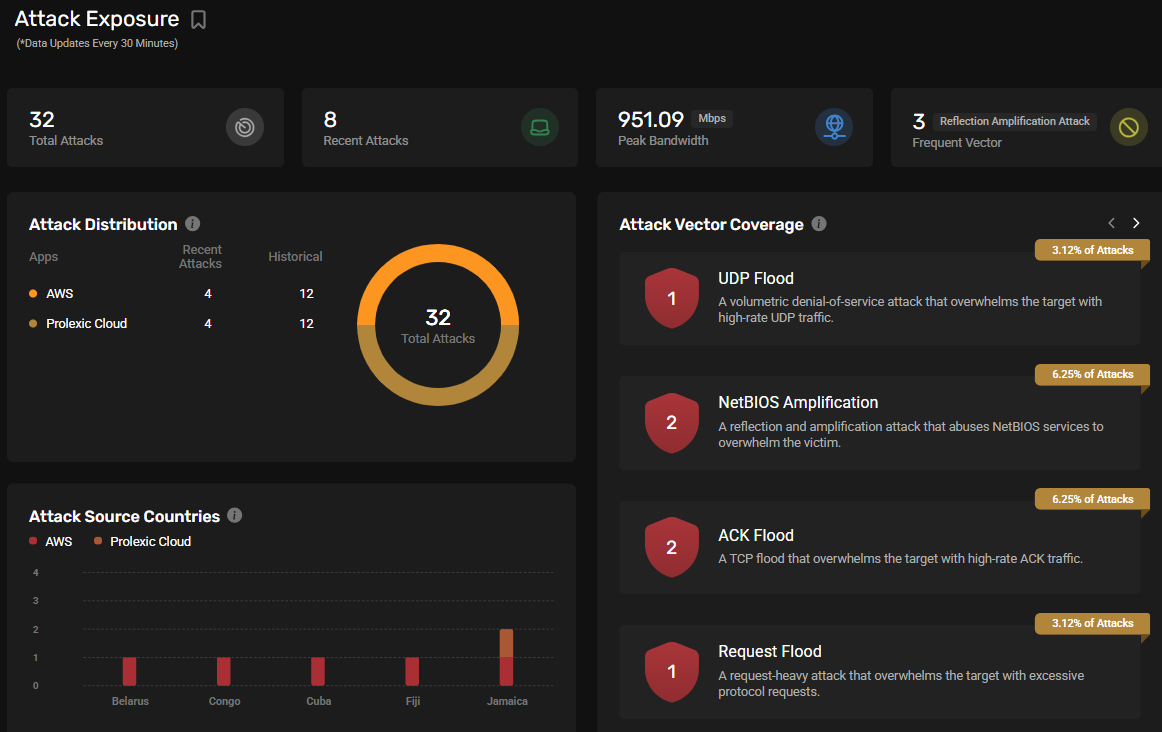Click the Request Flood shield icon
Screen dimensions: 1162x732
pyautogui.click(x=671, y=671)
